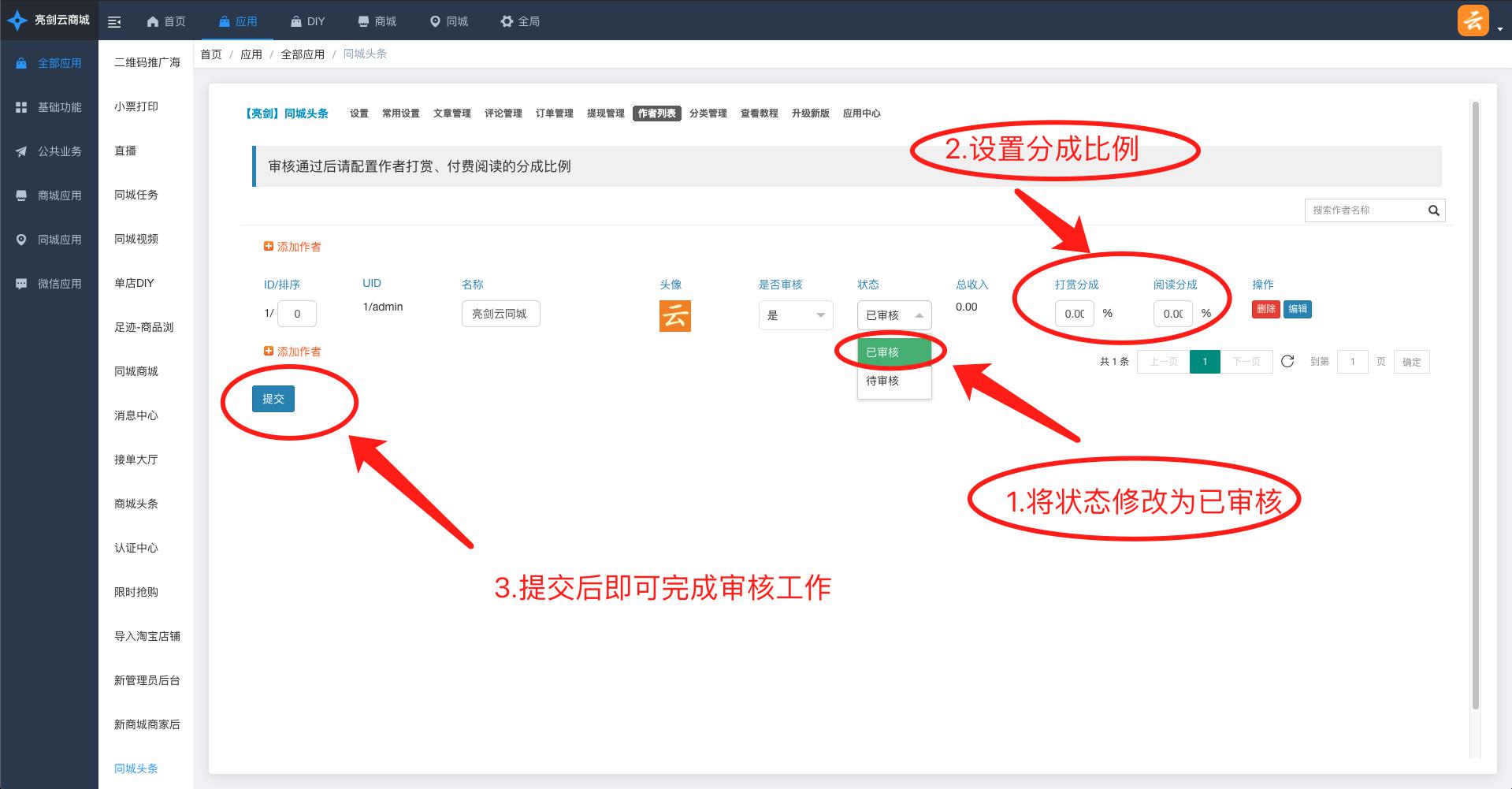Click the 打赏分成 percentage input field
The width and height of the screenshot is (1512, 789).
(1074, 314)
